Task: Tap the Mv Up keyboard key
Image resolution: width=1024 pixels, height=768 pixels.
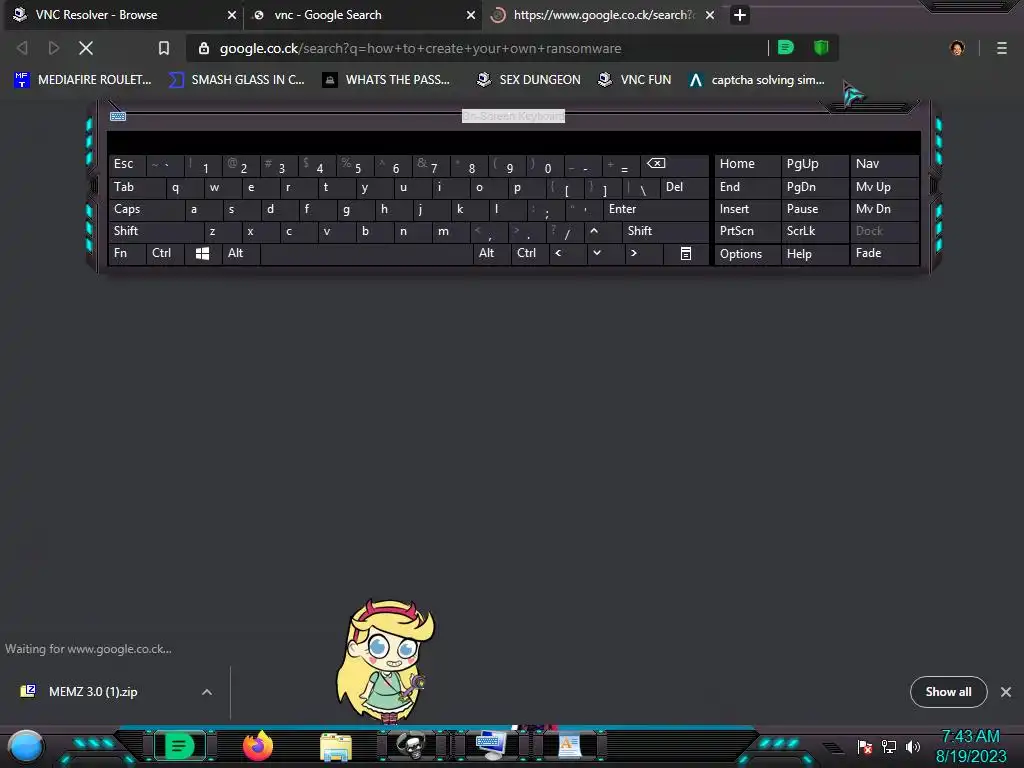Action: (885, 187)
